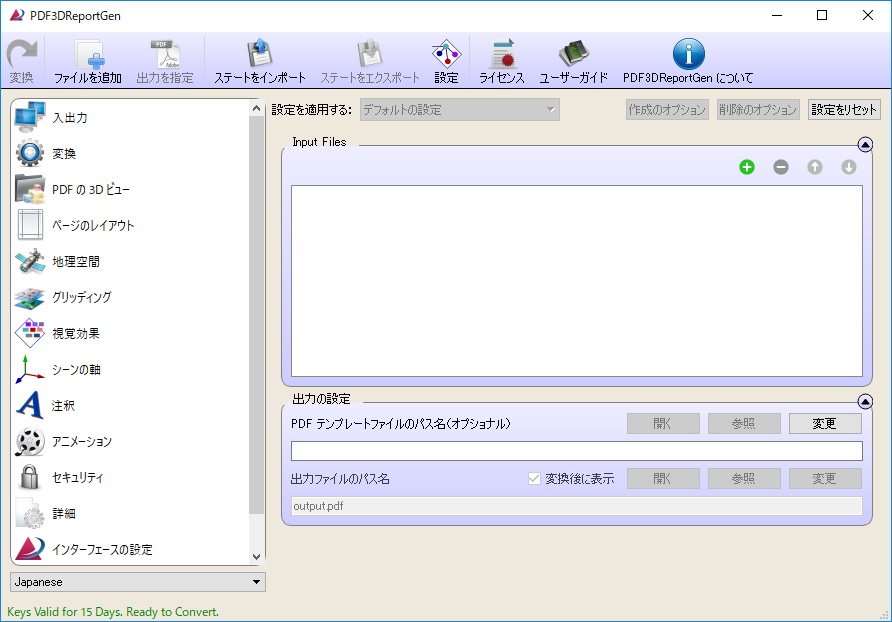Click the minus remove input file icon
The image size is (892, 622).
(x=781, y=167)
